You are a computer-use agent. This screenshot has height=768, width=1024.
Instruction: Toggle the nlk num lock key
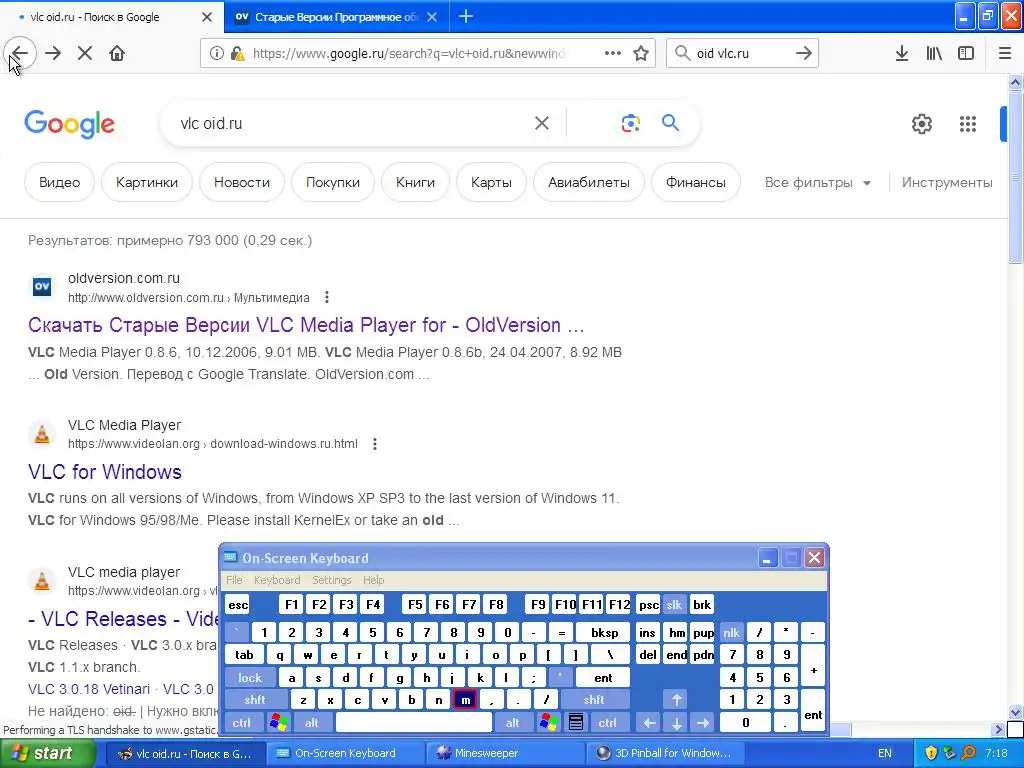(x=731, y=633)
